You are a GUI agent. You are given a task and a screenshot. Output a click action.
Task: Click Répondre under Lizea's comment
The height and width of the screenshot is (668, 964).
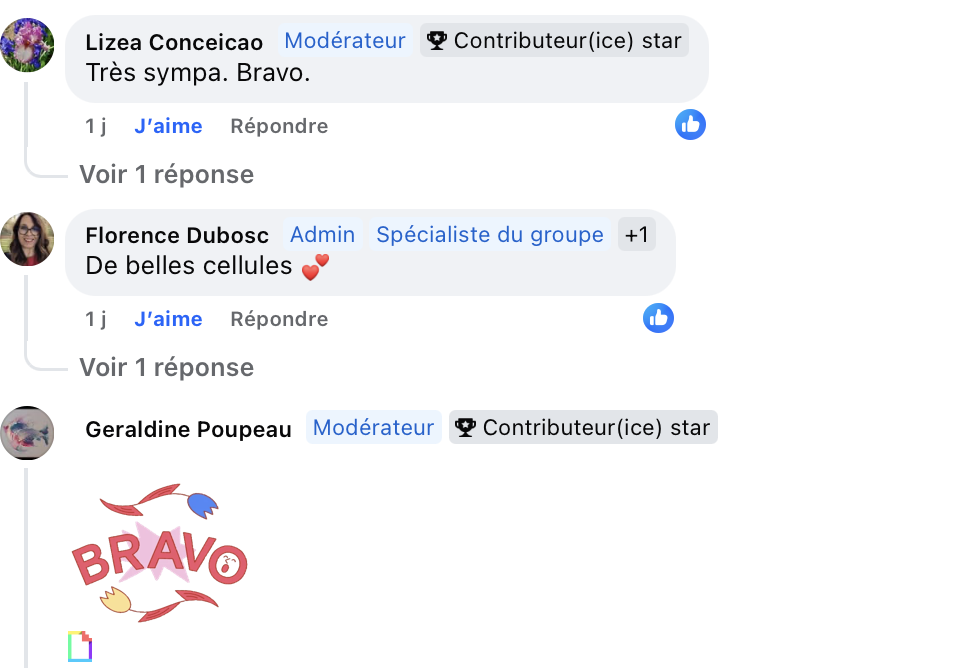click(x=279, y=126)
